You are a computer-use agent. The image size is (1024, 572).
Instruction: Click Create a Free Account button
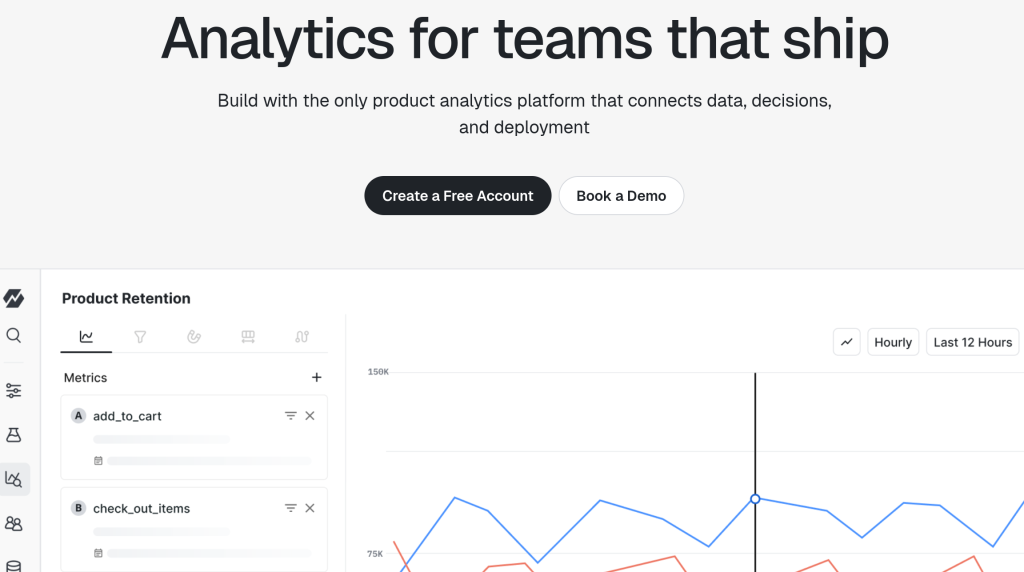[x=458, y=196]
